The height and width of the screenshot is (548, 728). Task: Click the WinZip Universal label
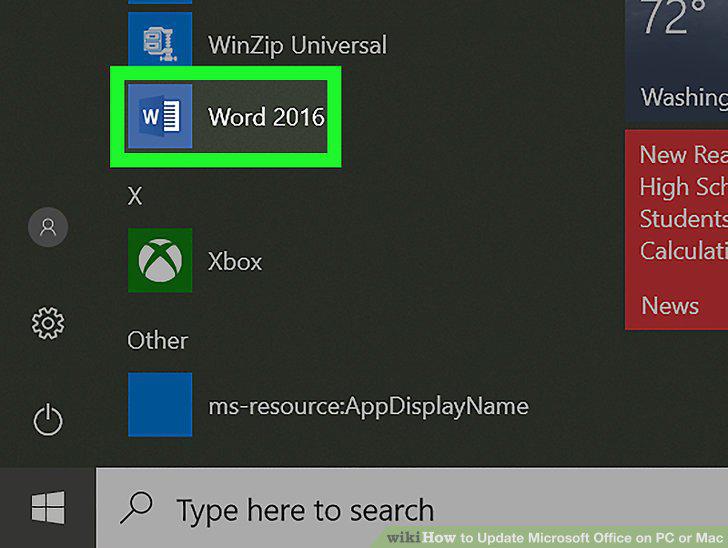[x=297, y=46]
